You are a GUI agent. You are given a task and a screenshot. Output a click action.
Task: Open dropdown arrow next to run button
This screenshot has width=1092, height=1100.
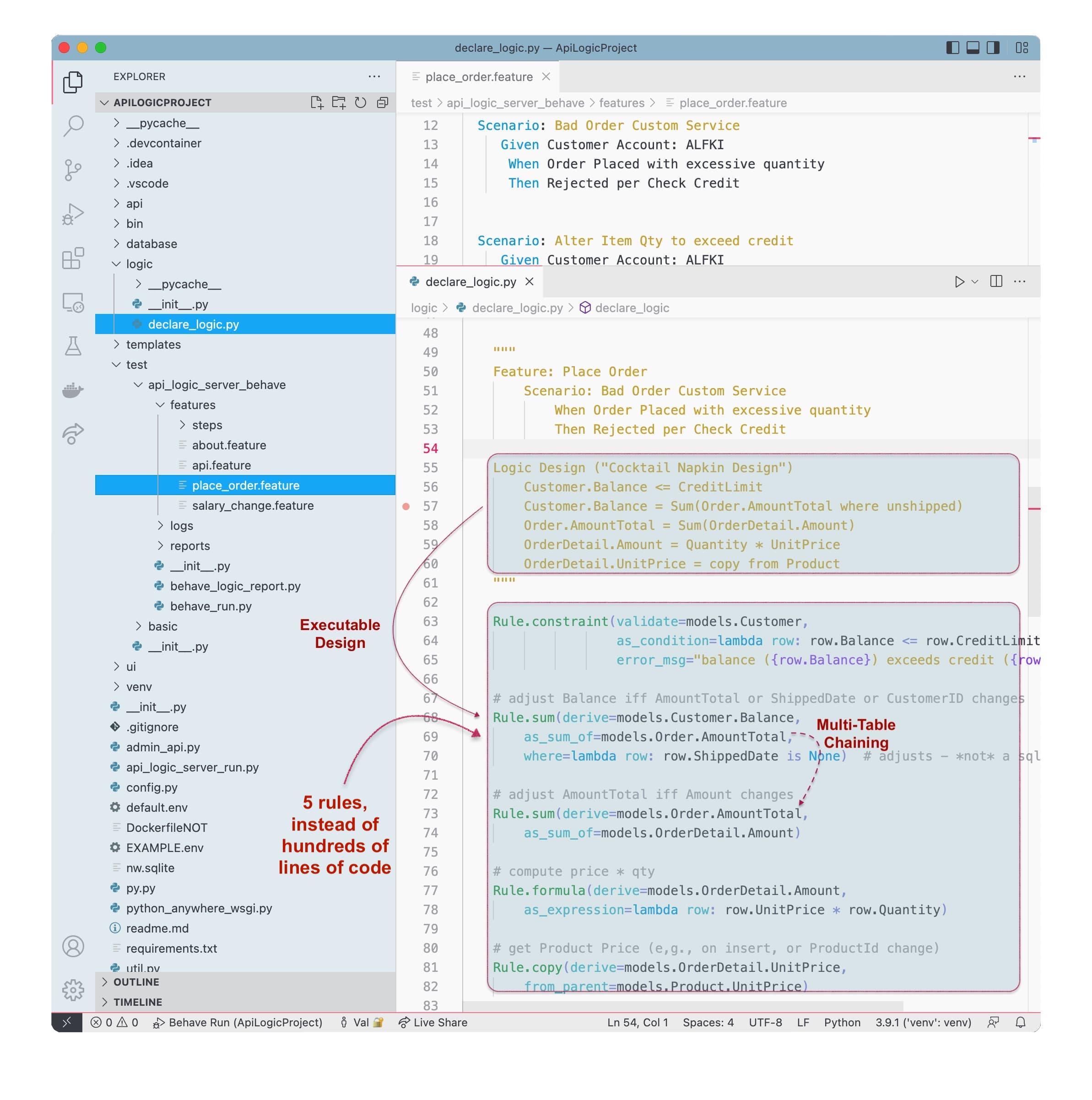(975, 282)
